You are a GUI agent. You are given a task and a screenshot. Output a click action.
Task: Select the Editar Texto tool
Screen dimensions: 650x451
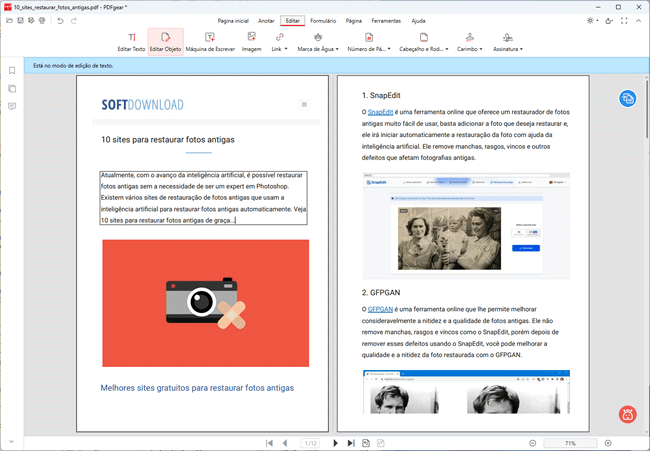coord(131,42)
